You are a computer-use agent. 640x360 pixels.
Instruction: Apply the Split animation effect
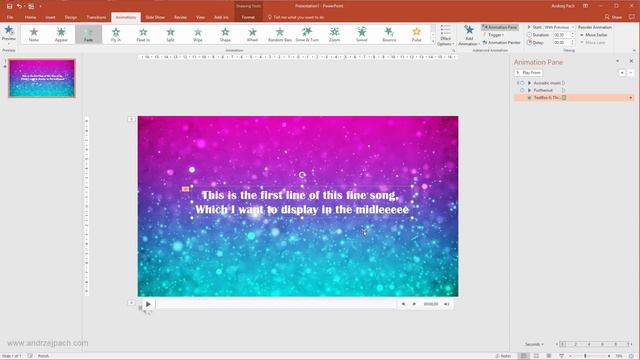(x=171, y=34)
